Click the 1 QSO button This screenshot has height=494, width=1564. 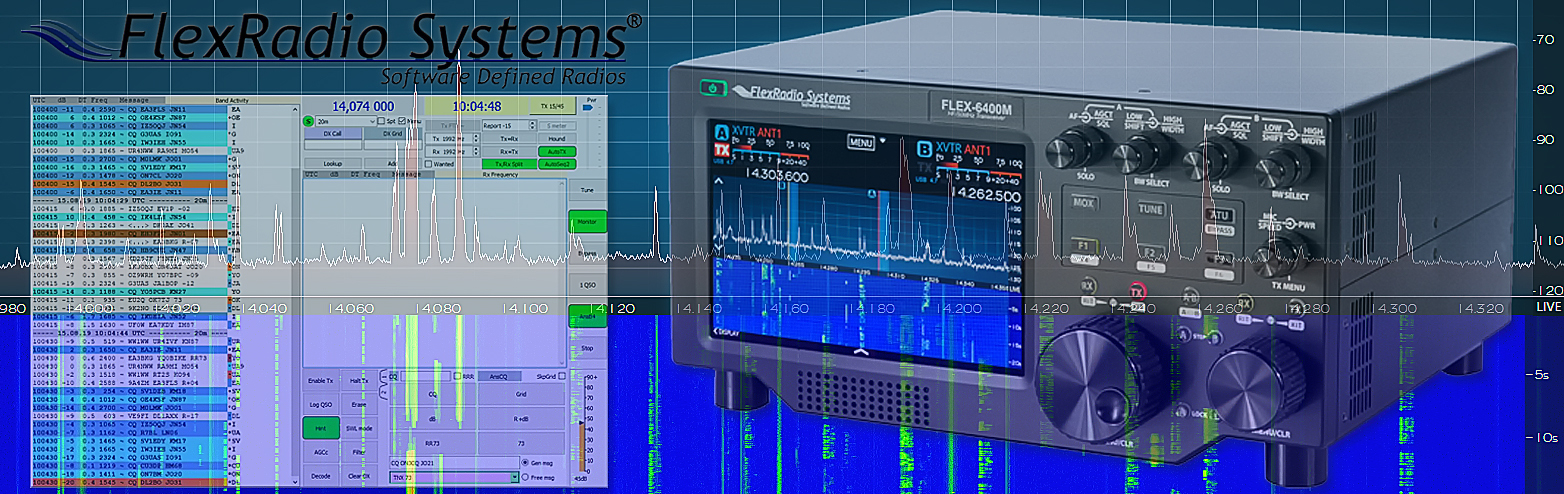click(587, 284)
